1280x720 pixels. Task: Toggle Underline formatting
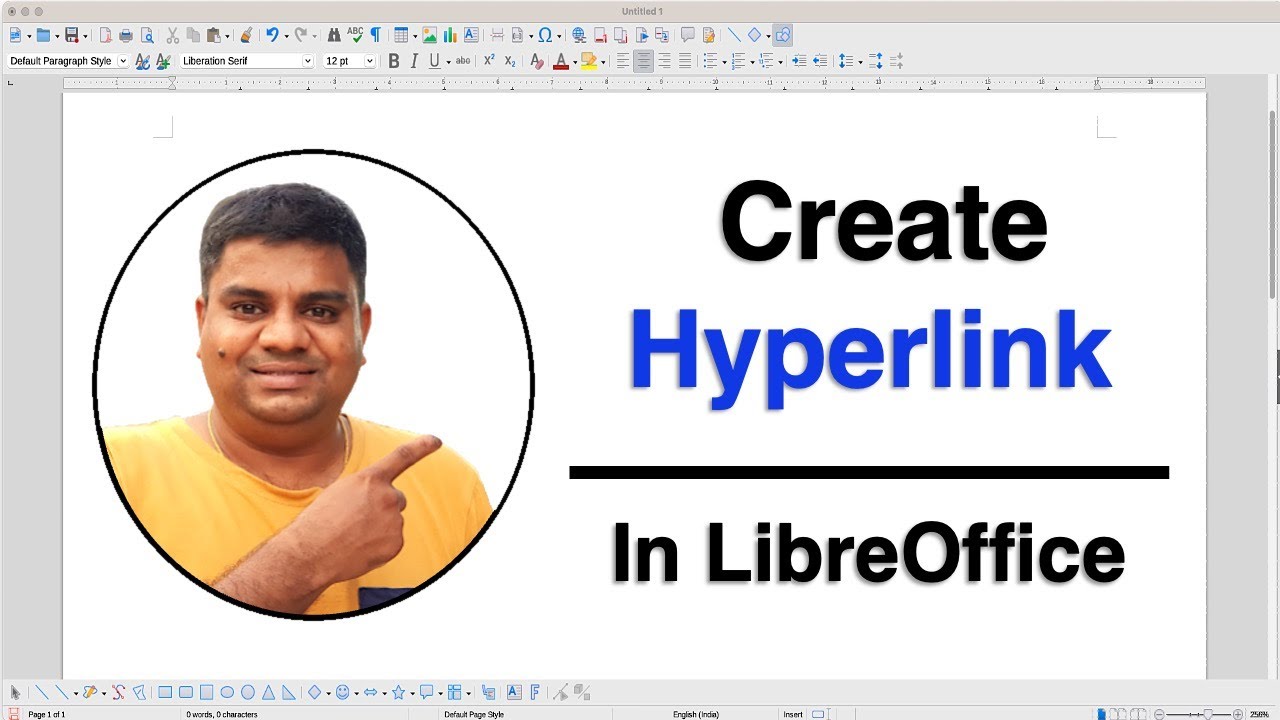[434, 61]
